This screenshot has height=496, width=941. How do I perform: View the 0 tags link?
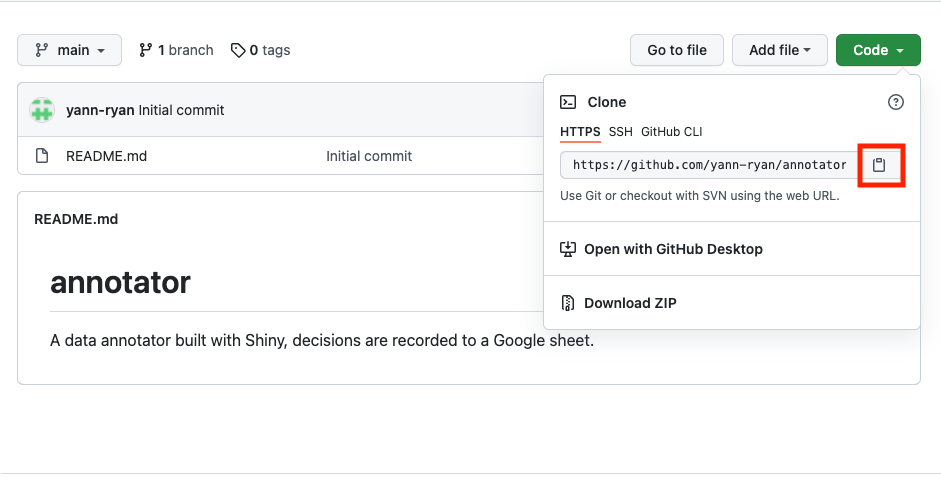pos(260,50)
